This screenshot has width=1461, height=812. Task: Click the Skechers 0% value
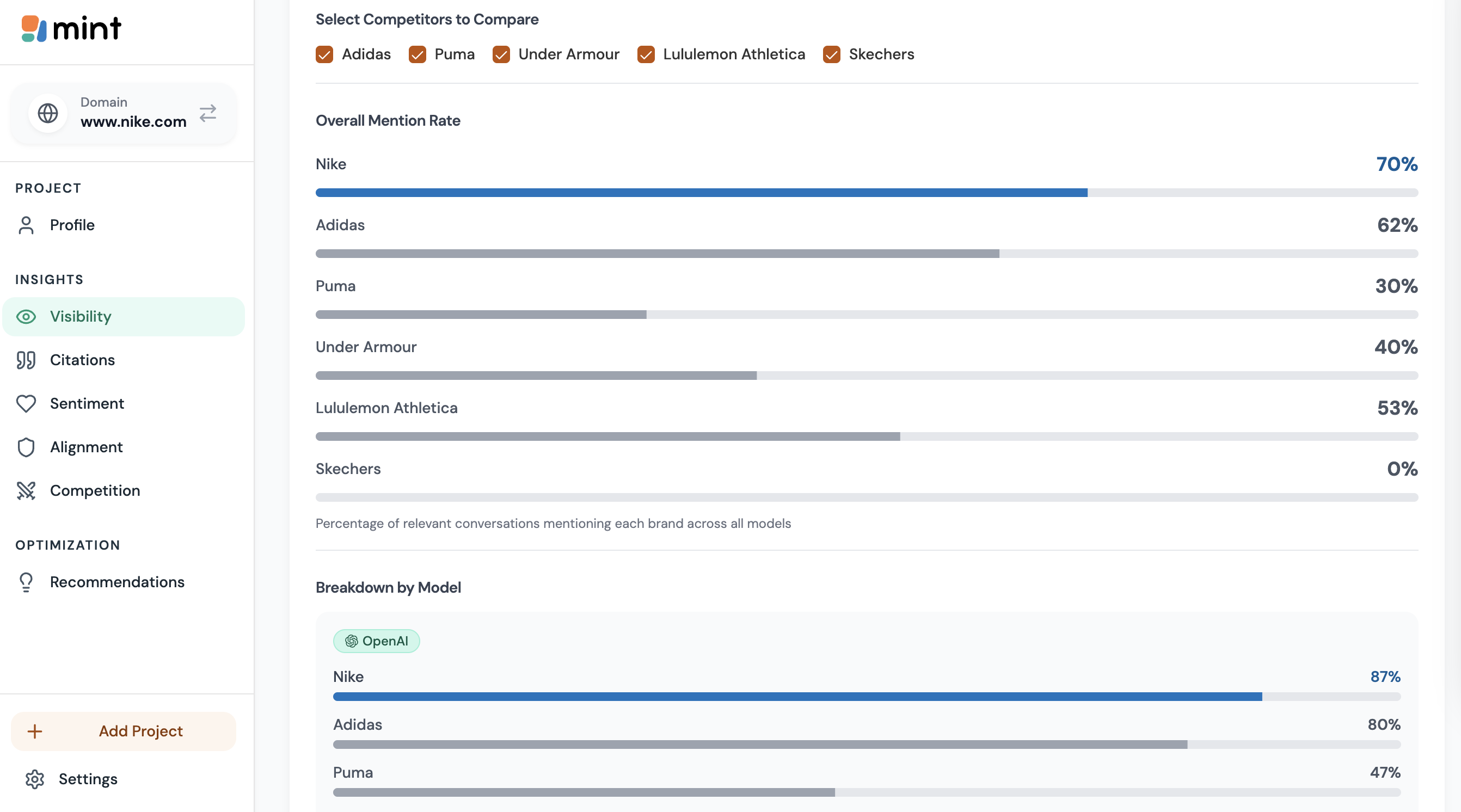(1403, 469)
